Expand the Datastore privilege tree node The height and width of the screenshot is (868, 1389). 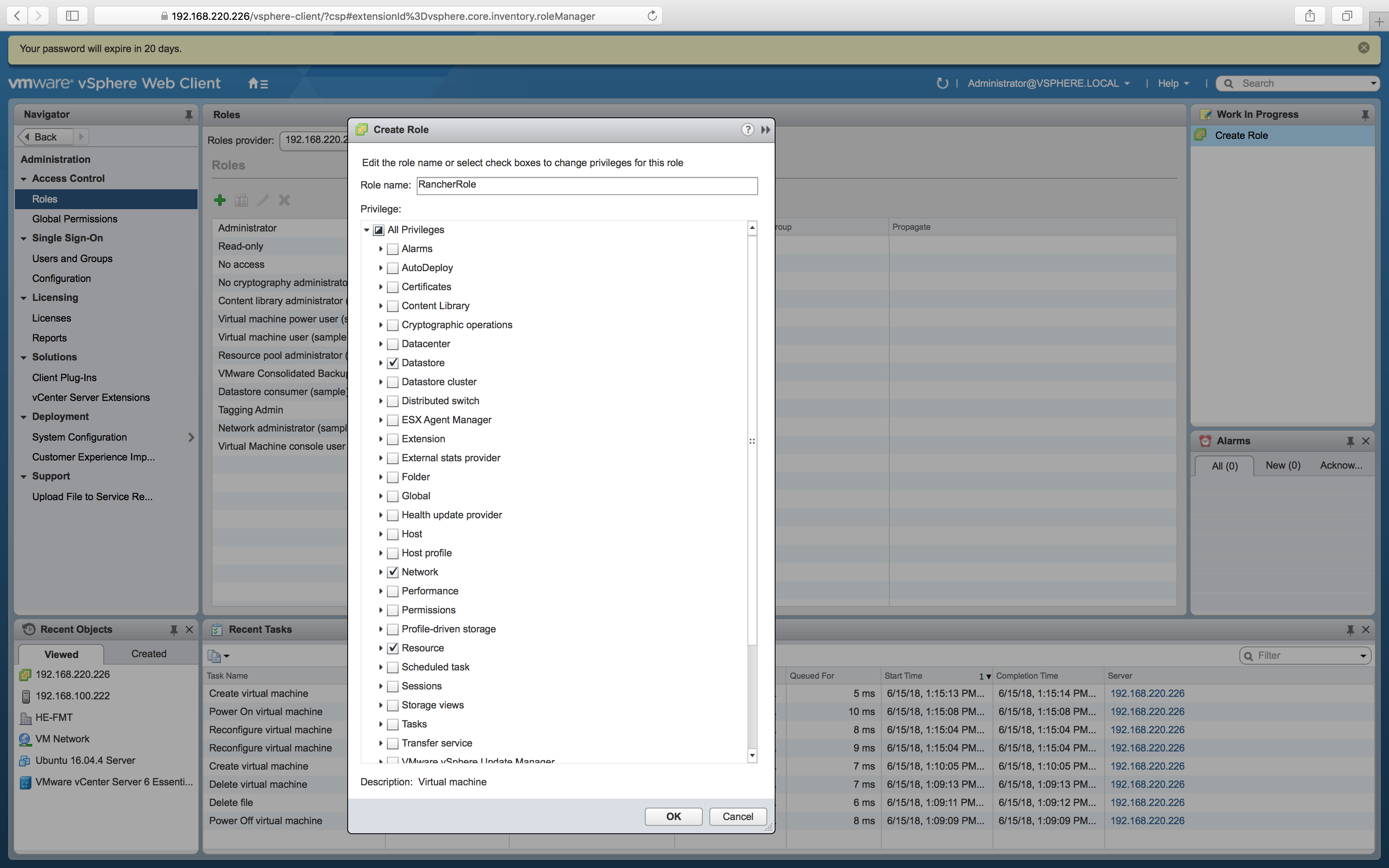point(381,363)
